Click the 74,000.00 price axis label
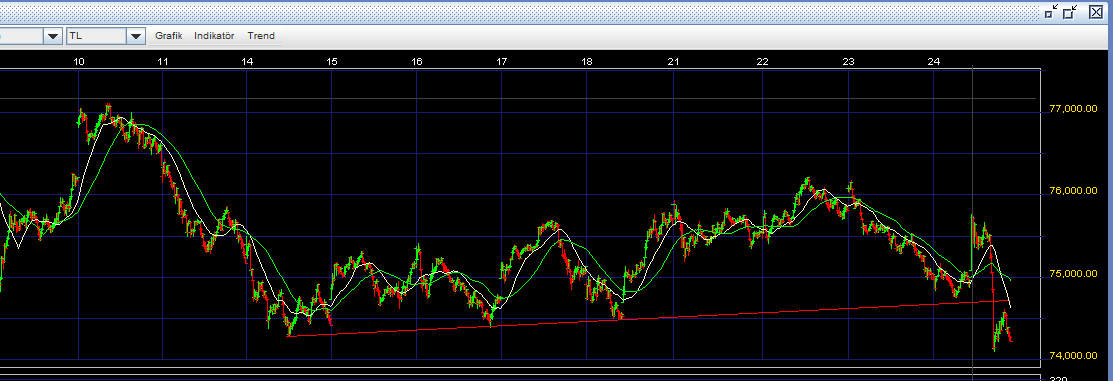This screenshot has width=1113, height=381. (1073, 356)
